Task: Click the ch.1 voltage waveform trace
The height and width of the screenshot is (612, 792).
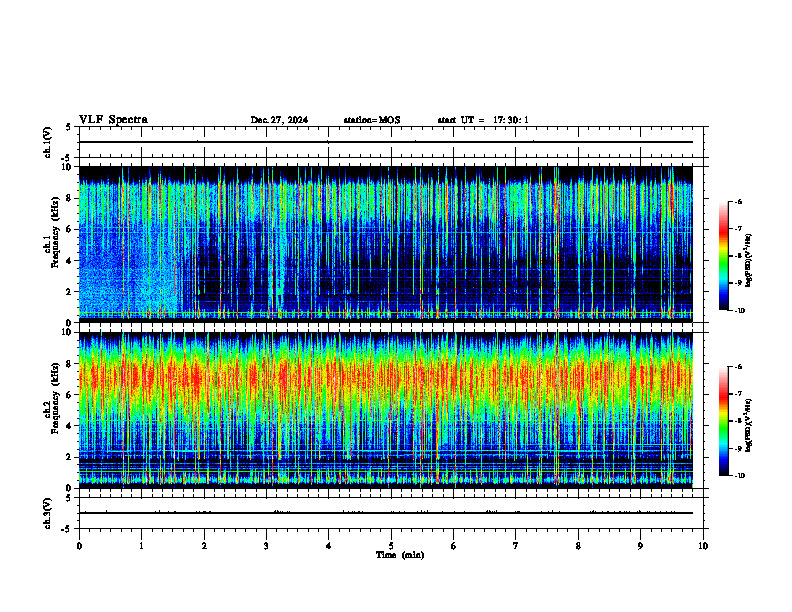Action: click(x=385, y=142)
